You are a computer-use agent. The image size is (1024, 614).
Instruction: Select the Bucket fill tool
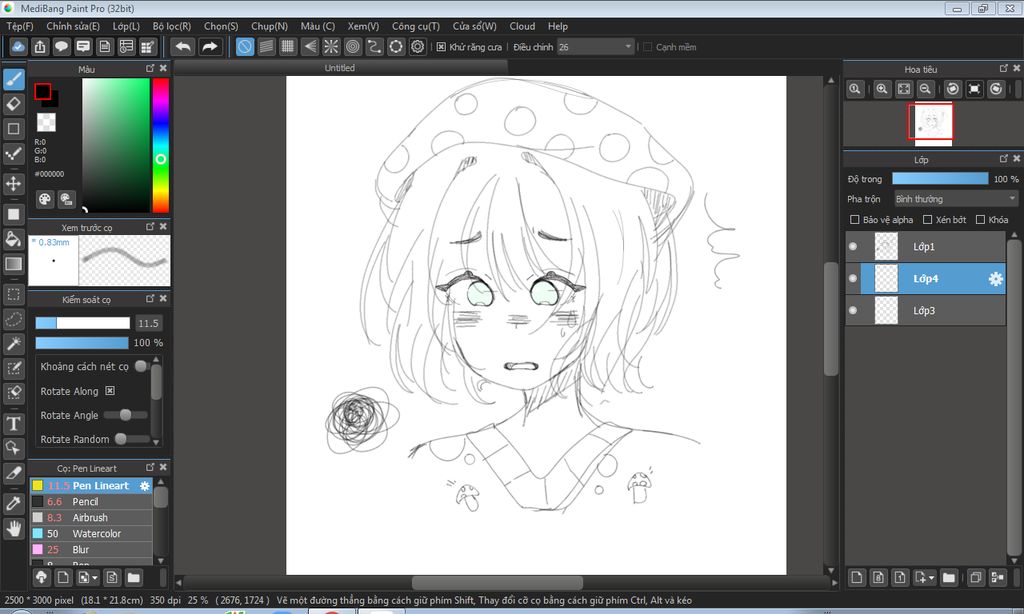pyautogui.click(x=14, y=239)
